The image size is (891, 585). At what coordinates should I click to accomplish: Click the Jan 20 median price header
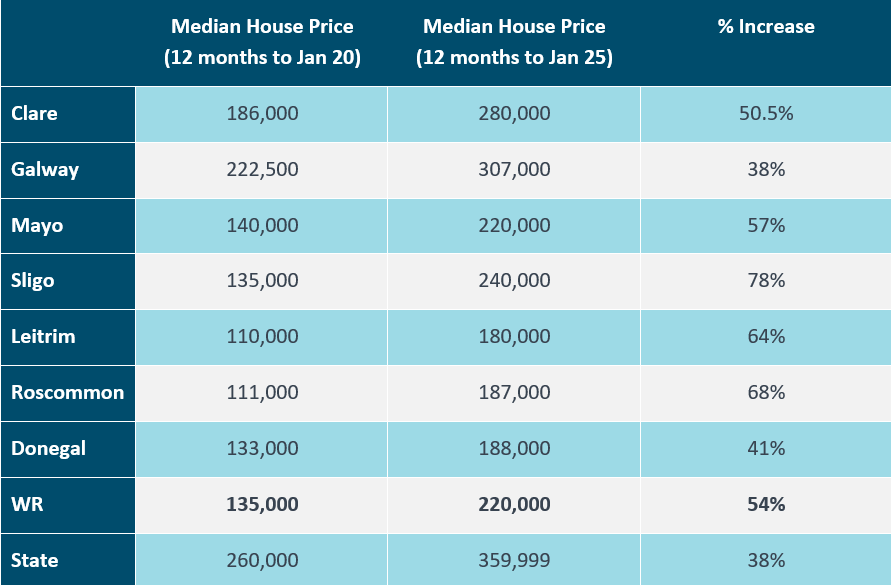click(262, 42)
